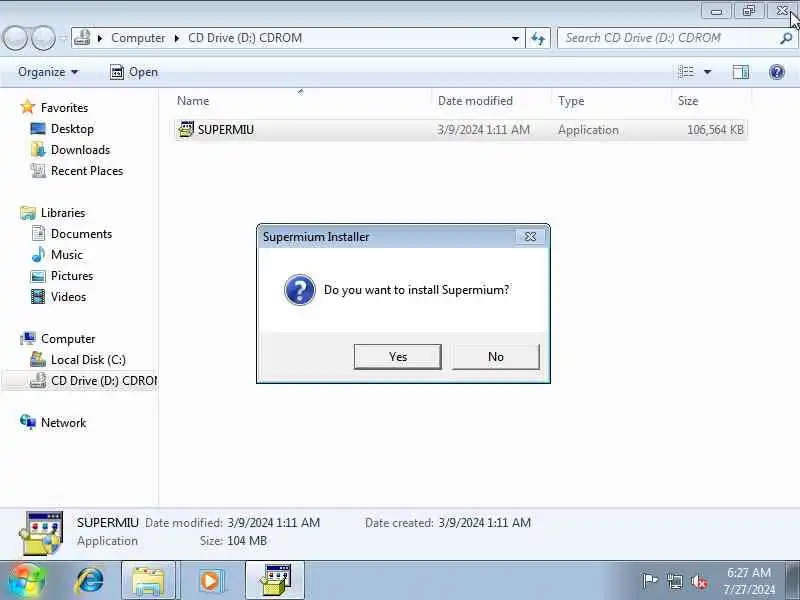
Task: Open the taskbar clock and date
Action: coord(748,581)
